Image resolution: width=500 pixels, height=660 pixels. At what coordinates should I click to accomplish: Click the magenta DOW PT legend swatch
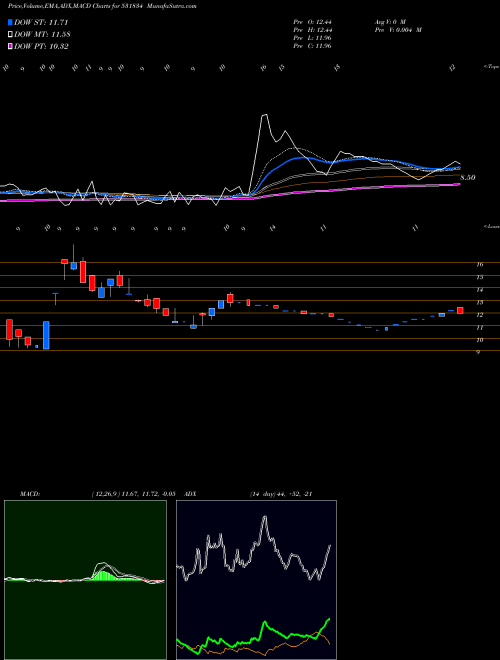(11, 47)
